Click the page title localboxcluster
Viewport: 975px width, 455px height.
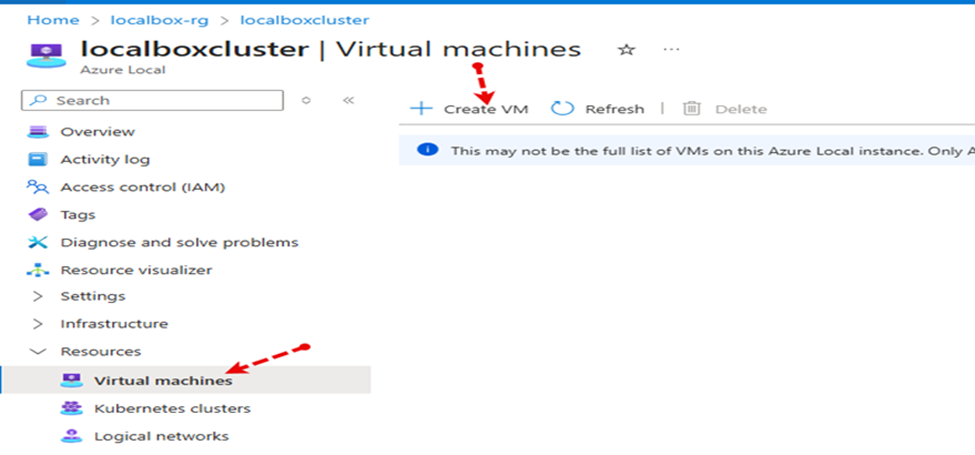195,49
